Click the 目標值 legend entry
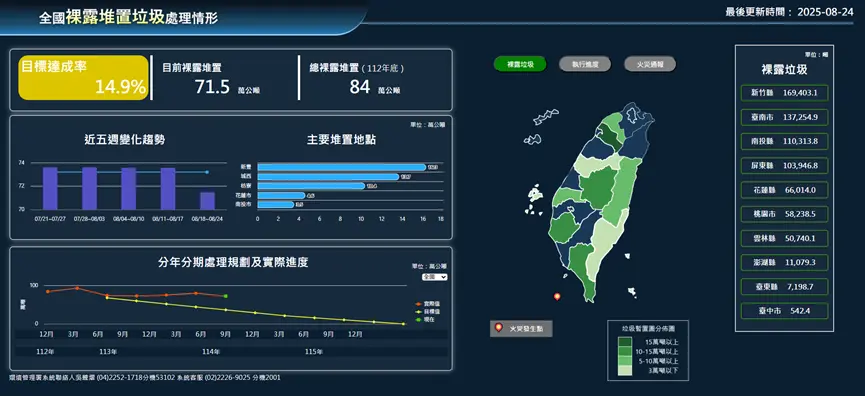This screenshot has width=865, height=396. point(428,312)
